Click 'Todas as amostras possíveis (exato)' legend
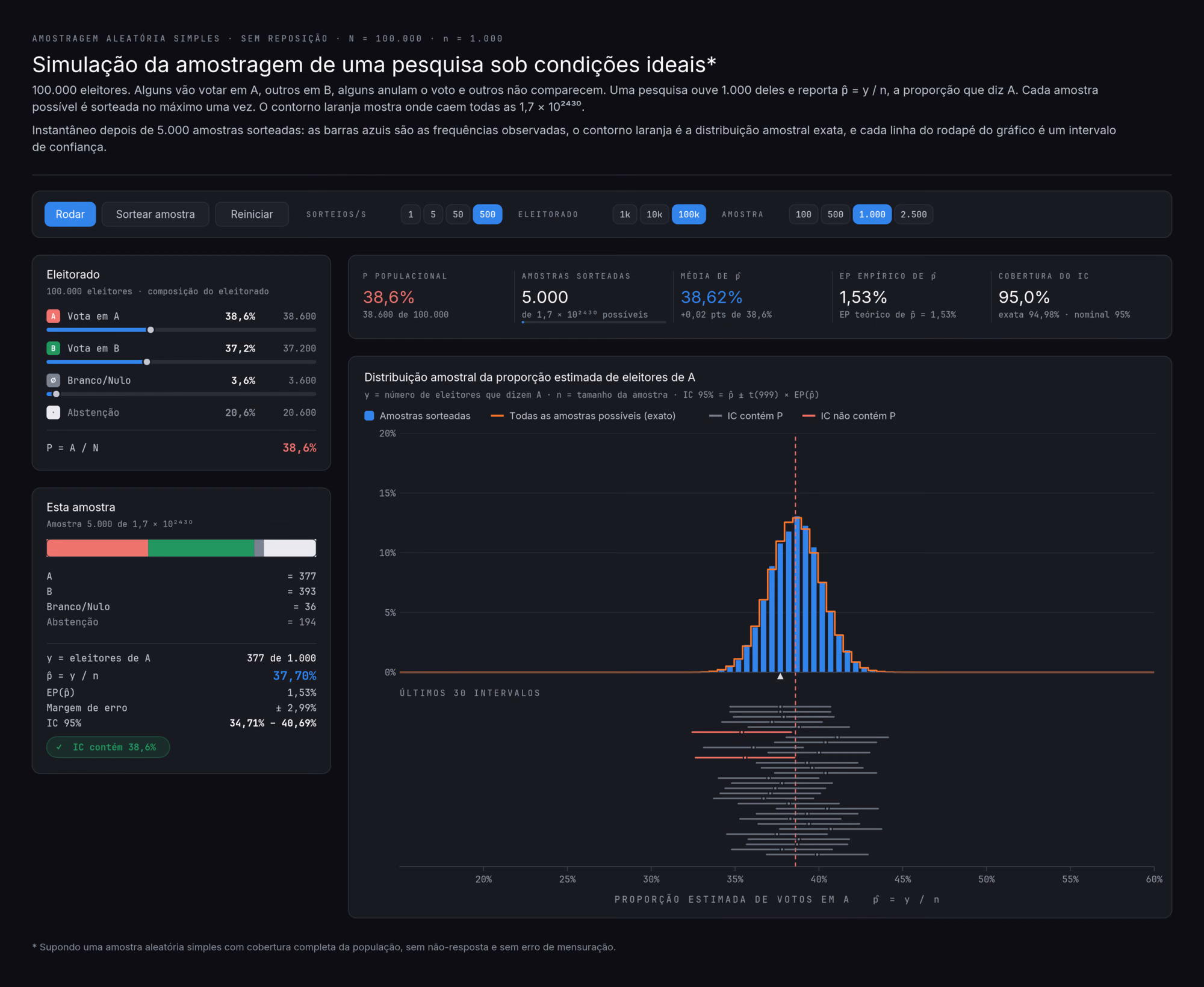Screen dimensions: 1204x987 [x=583, y=416]
